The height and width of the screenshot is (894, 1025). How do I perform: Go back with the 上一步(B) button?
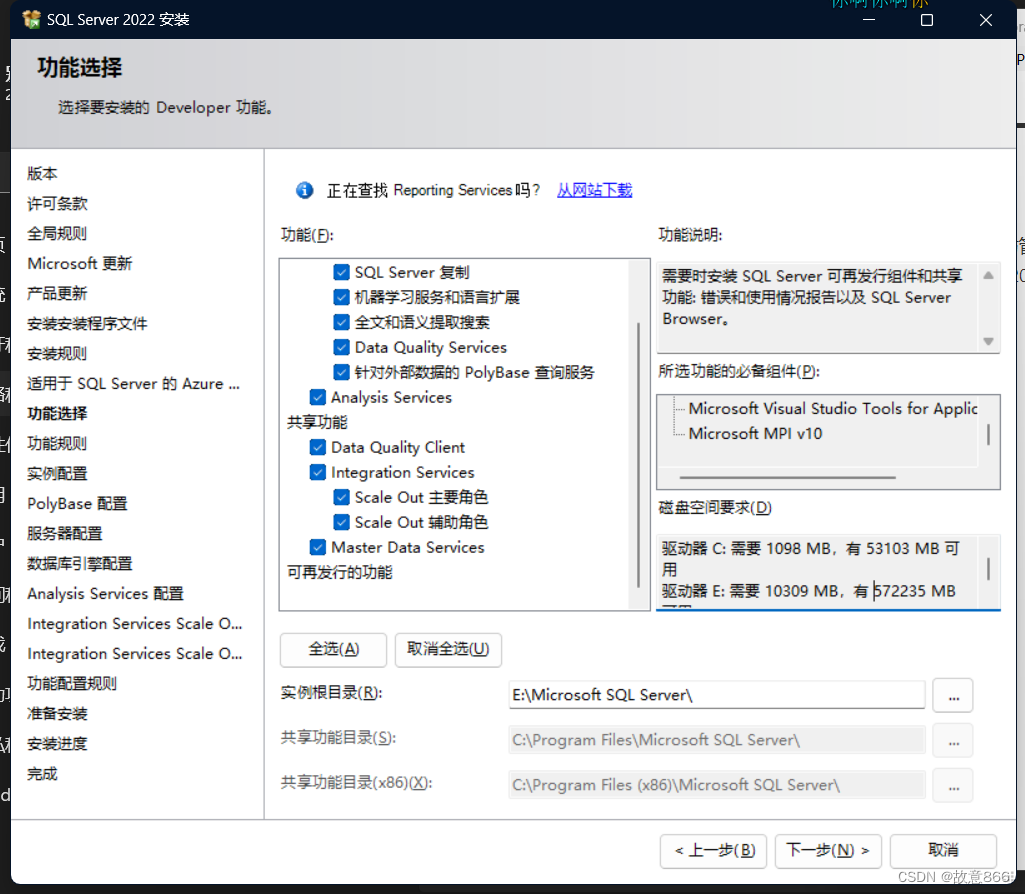(x=713, y=850)
